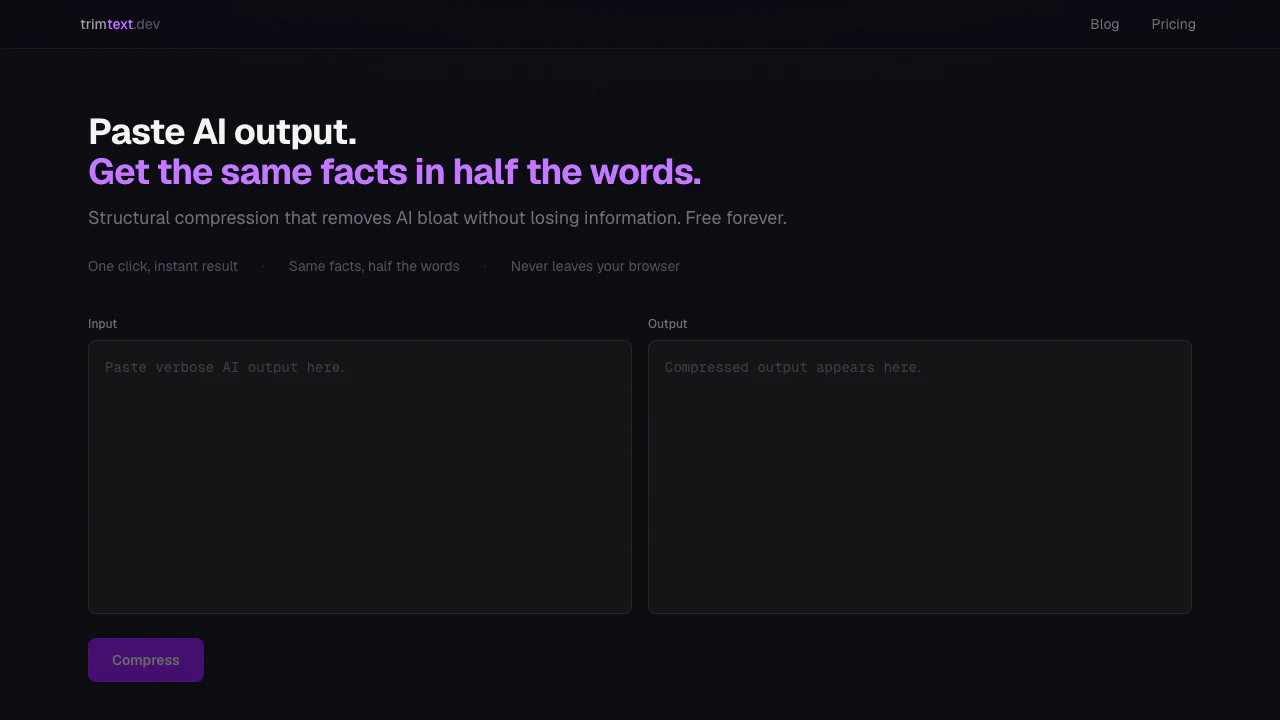Screen dimensions: 1280x720
Task: Click dot separator before "Never leaves"
Action: pos(485,266)
